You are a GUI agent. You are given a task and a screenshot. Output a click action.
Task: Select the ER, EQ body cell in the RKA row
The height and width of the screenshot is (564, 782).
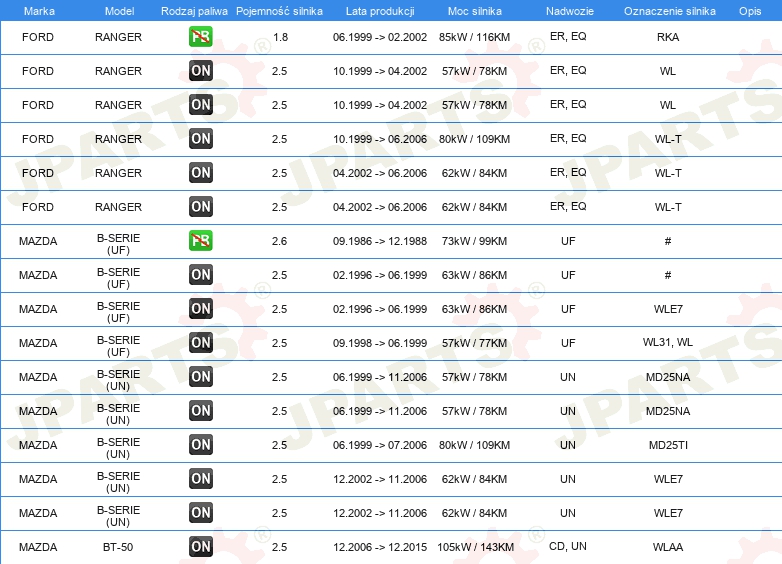click(568, 36)
